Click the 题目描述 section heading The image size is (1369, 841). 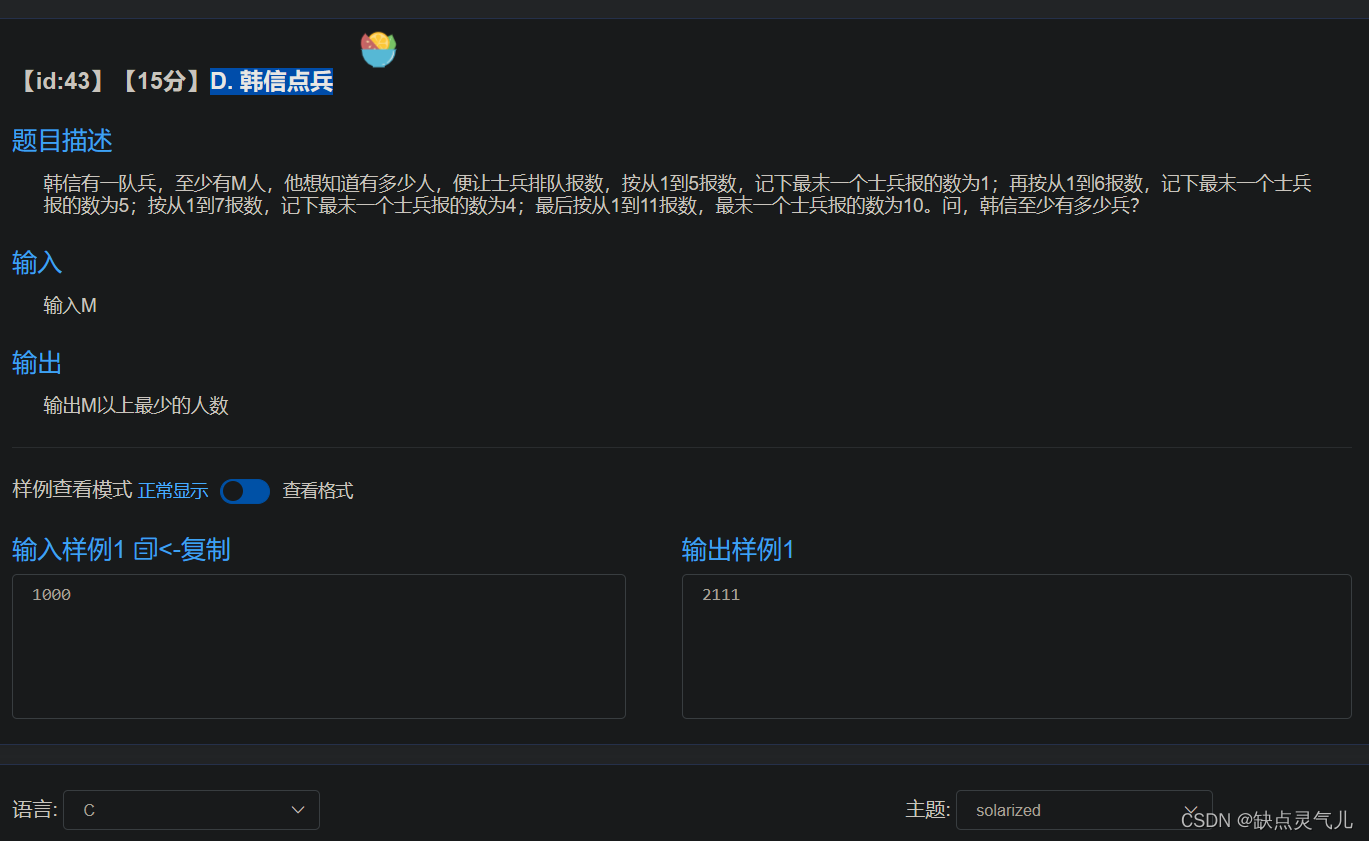click(61, 141)
